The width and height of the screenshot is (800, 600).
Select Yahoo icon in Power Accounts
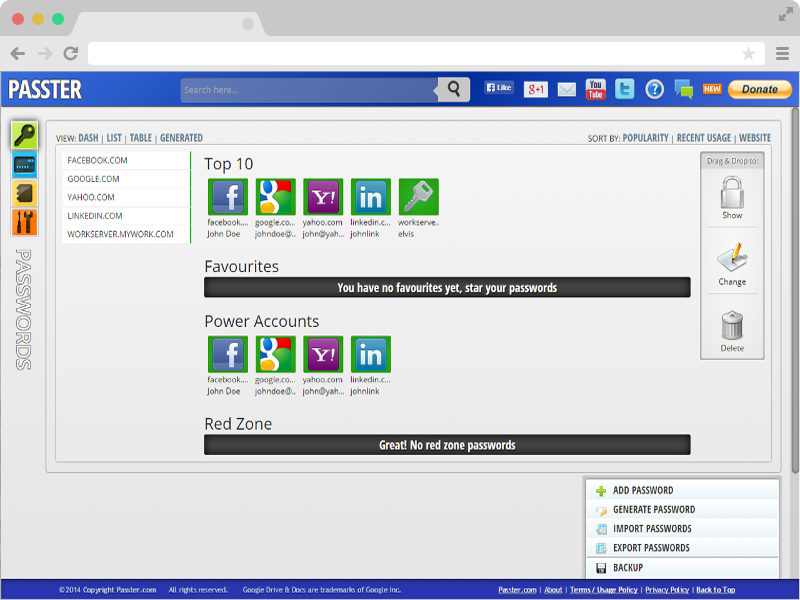pos(323,354)
